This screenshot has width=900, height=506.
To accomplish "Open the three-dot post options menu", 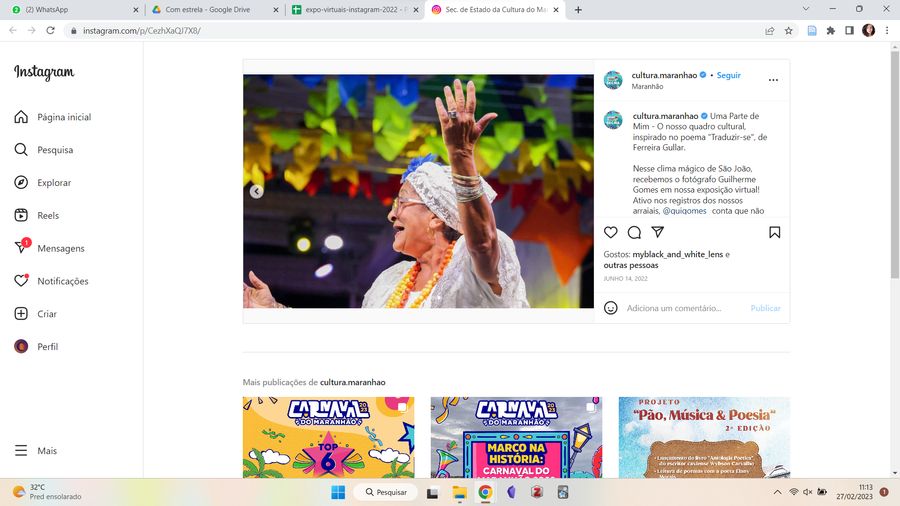I will 773,80.
